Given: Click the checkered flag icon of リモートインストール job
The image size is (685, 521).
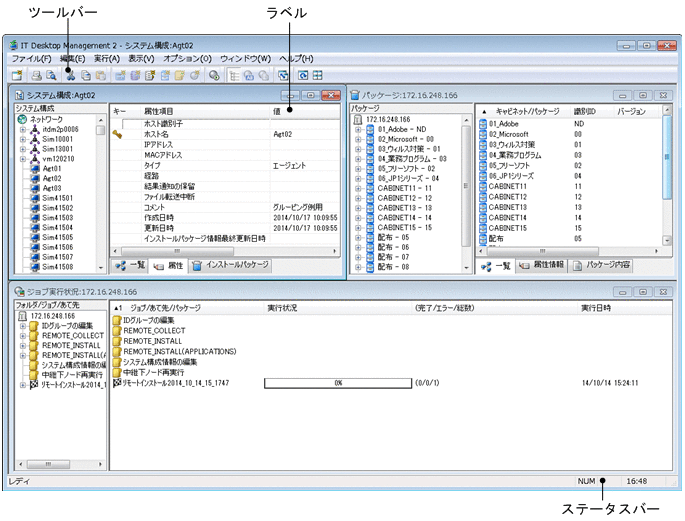Looking at the screenshot, I should pyautogui.click(x=117, y=383).
